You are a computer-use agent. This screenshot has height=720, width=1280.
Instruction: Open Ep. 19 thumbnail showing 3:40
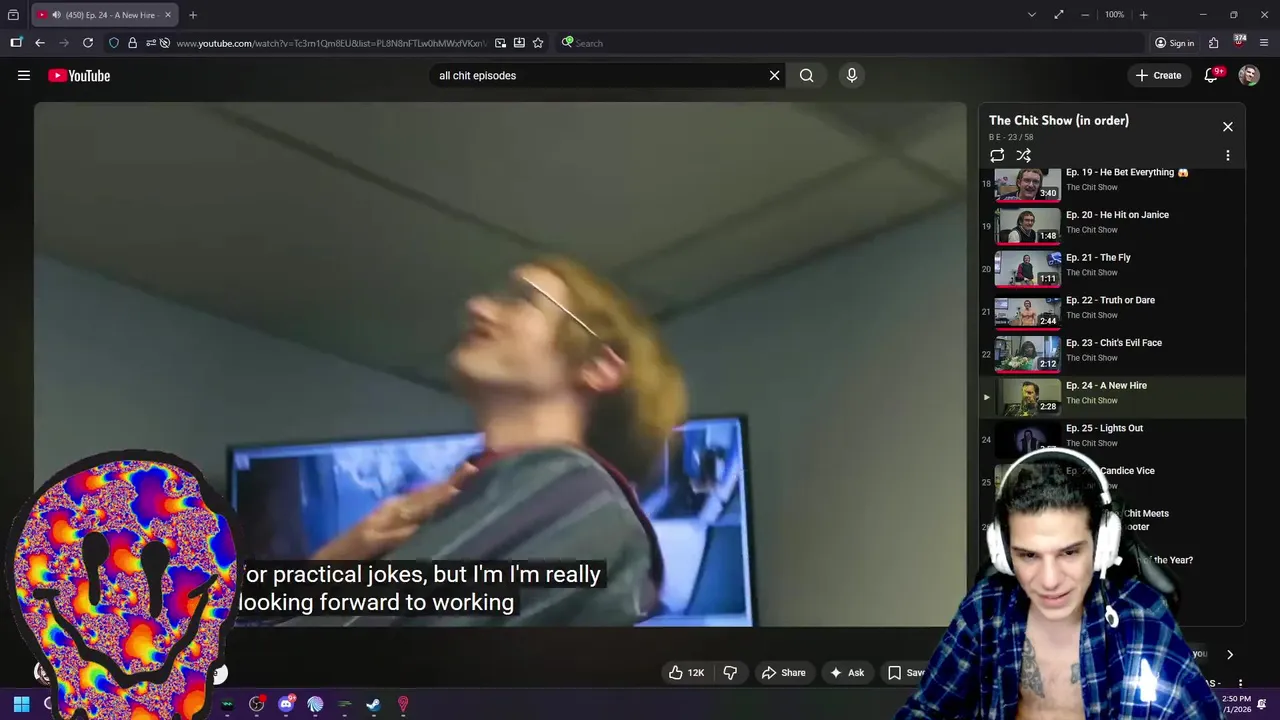pos(1027,184)
